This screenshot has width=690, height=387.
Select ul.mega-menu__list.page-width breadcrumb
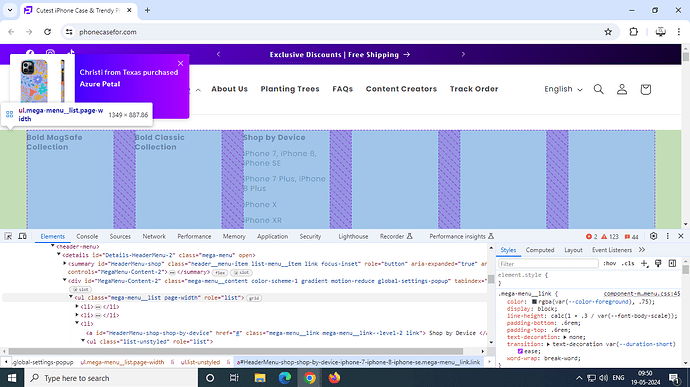(122, 362)
